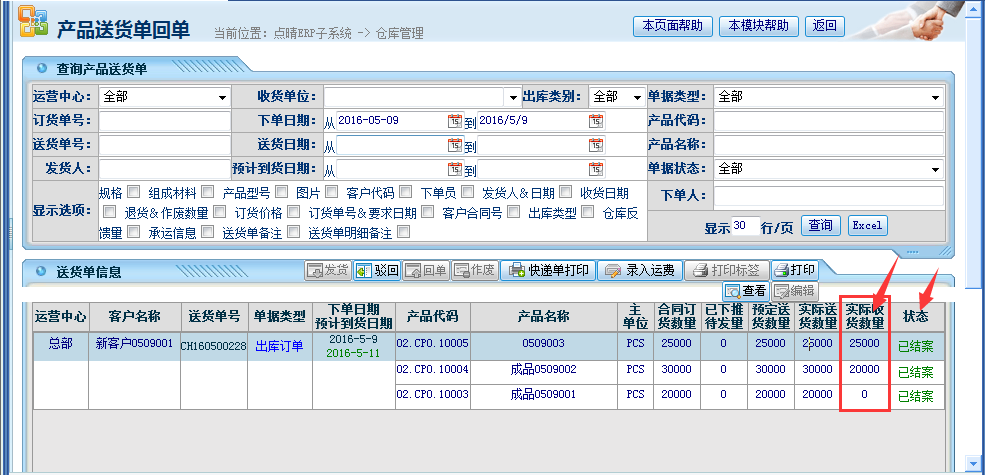Open the calendar for 预计到货日期 start date
Screen dimensions: 985x475
(455, 169)
